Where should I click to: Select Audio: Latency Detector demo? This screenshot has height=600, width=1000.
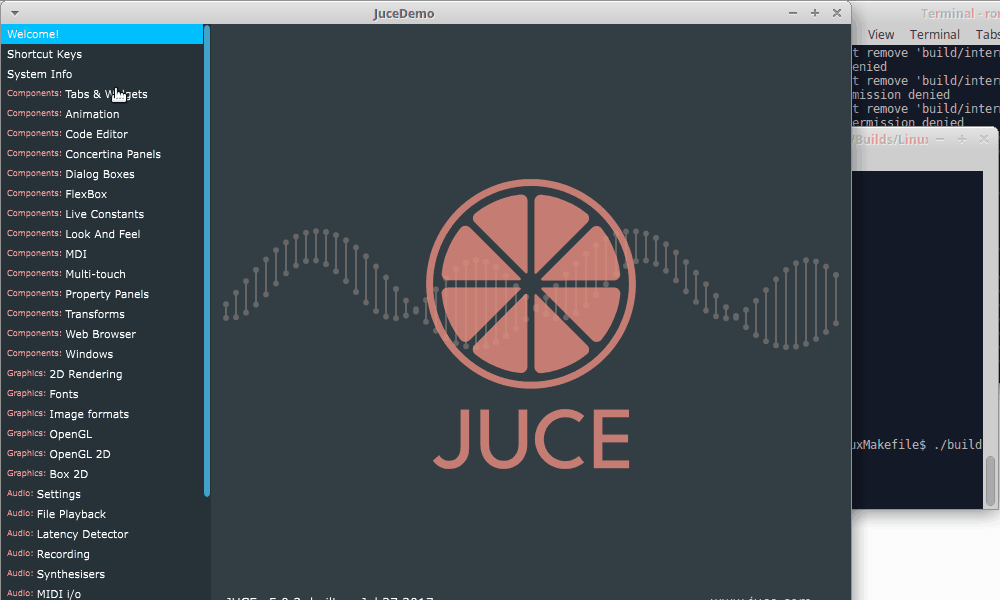[x=102, y=534]
